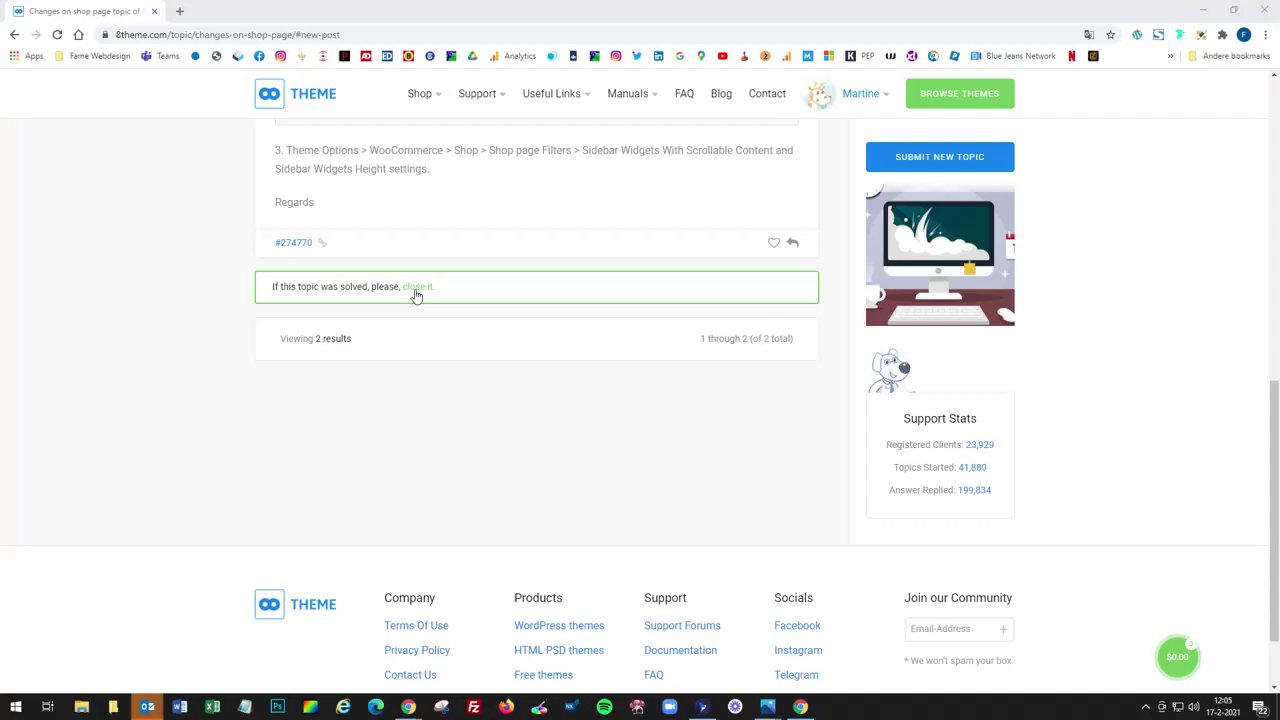Open Instagram socials link
Viewport: 1280px width, 720px height.
798,650
